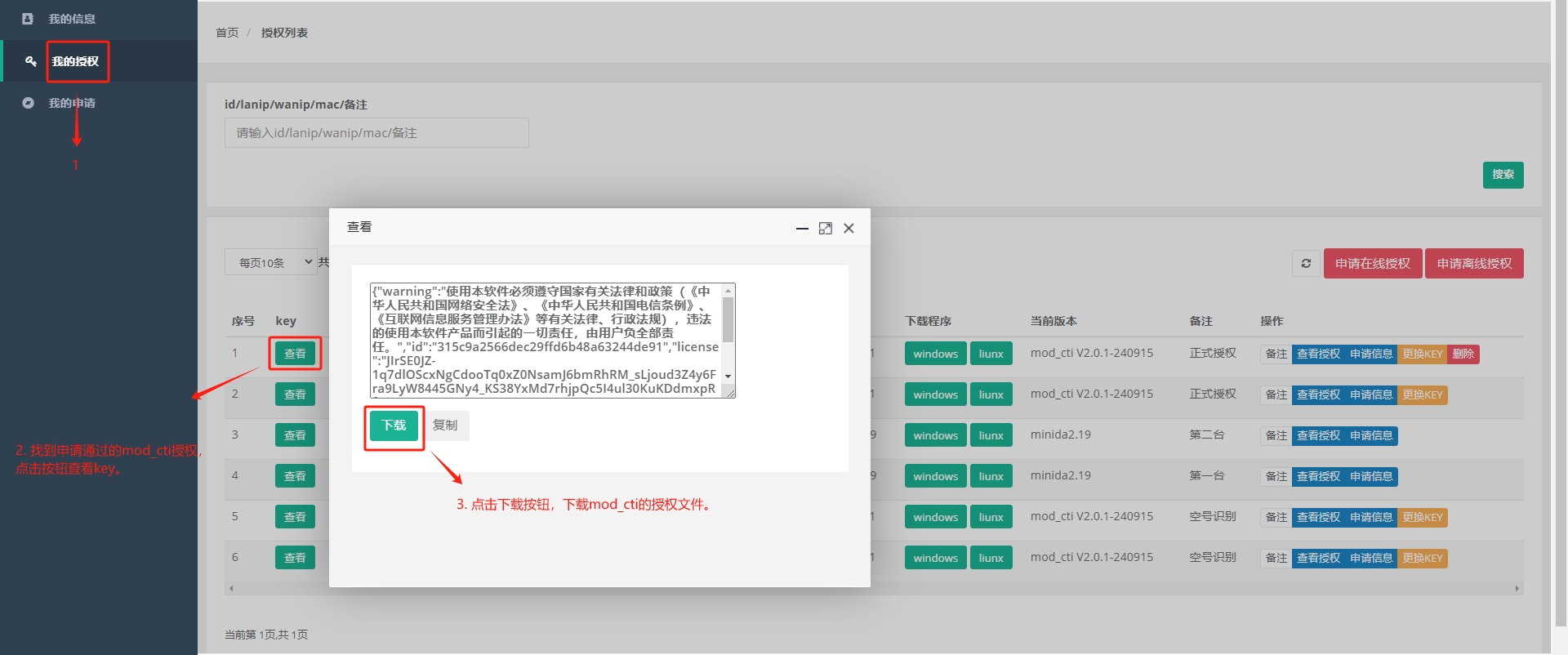Click minida2.19 version in row 3
The height and width of the screenshot is (655, 1568).
point(1060,434)
